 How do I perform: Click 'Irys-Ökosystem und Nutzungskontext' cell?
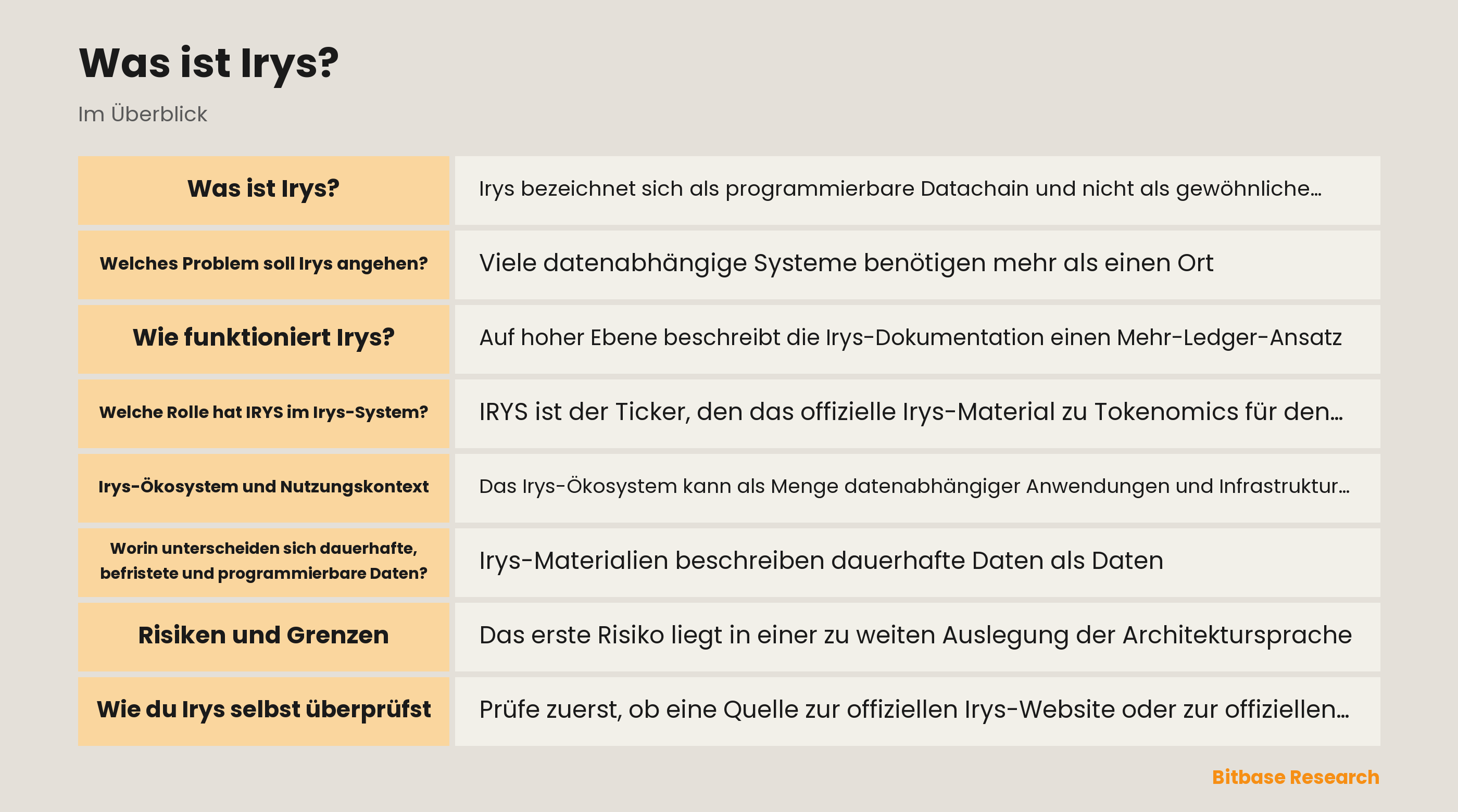coord(263,488)
